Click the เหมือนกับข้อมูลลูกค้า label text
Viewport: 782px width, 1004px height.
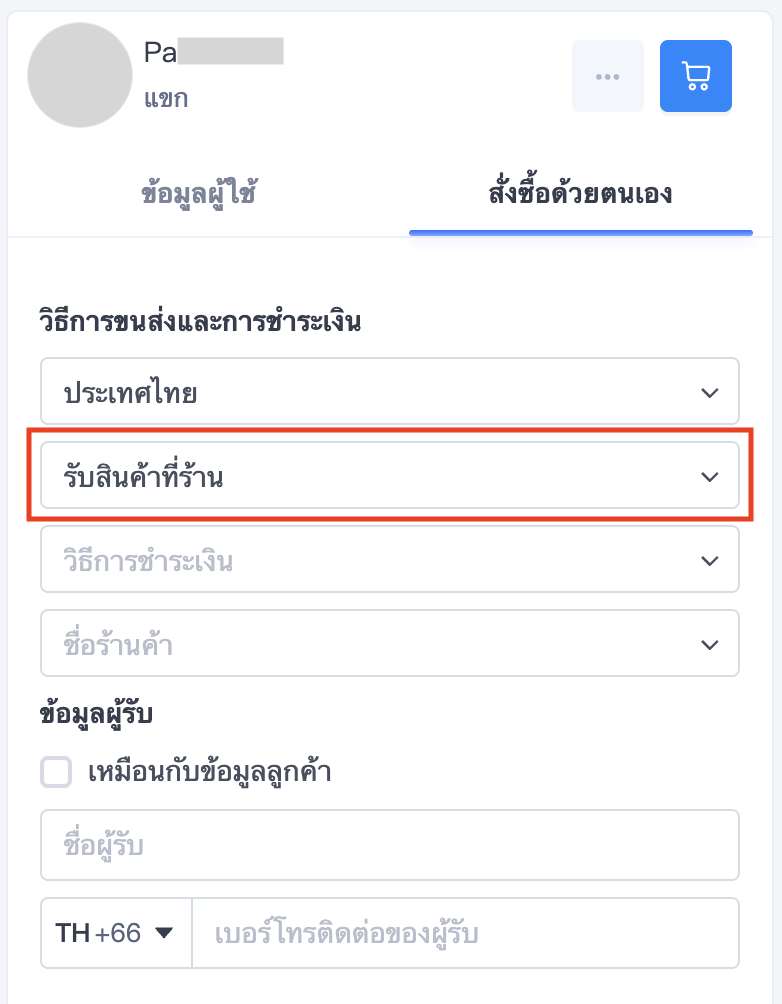click(x=209, y=772)
